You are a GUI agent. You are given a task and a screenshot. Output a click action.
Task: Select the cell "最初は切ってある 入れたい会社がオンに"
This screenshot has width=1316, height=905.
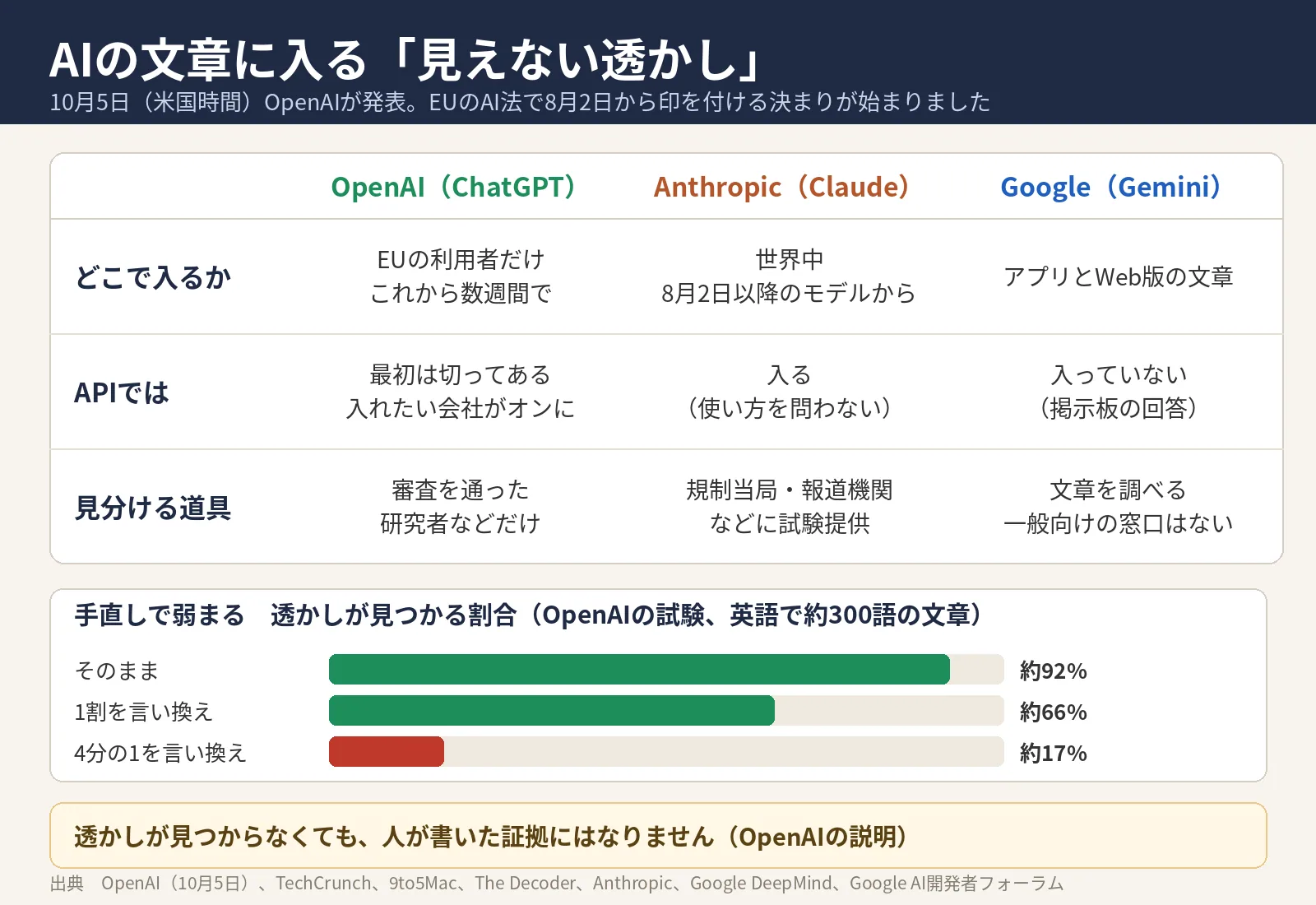pos(461,392)
